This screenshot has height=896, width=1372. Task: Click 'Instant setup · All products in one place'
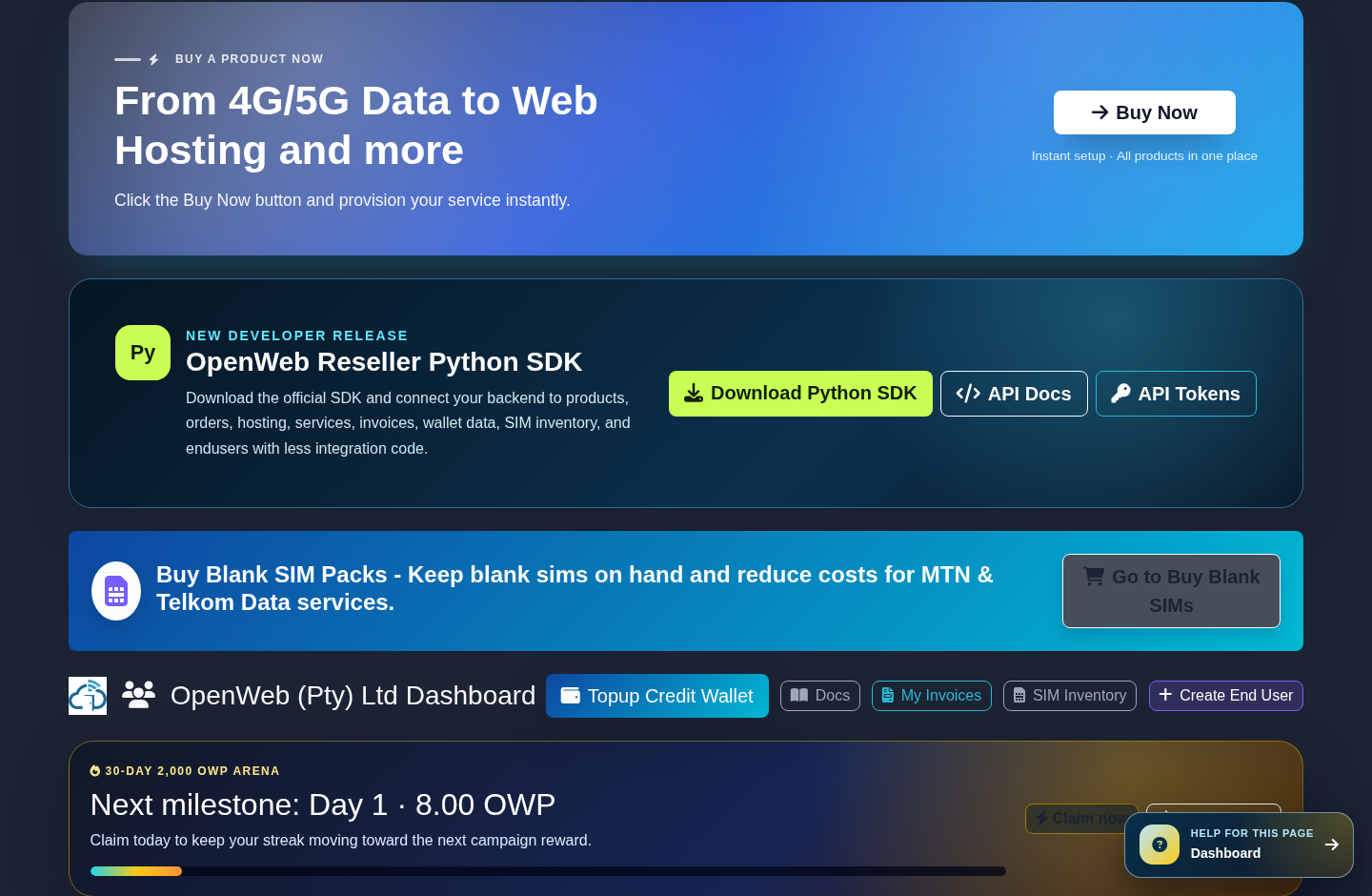[x=1144, y=156]
